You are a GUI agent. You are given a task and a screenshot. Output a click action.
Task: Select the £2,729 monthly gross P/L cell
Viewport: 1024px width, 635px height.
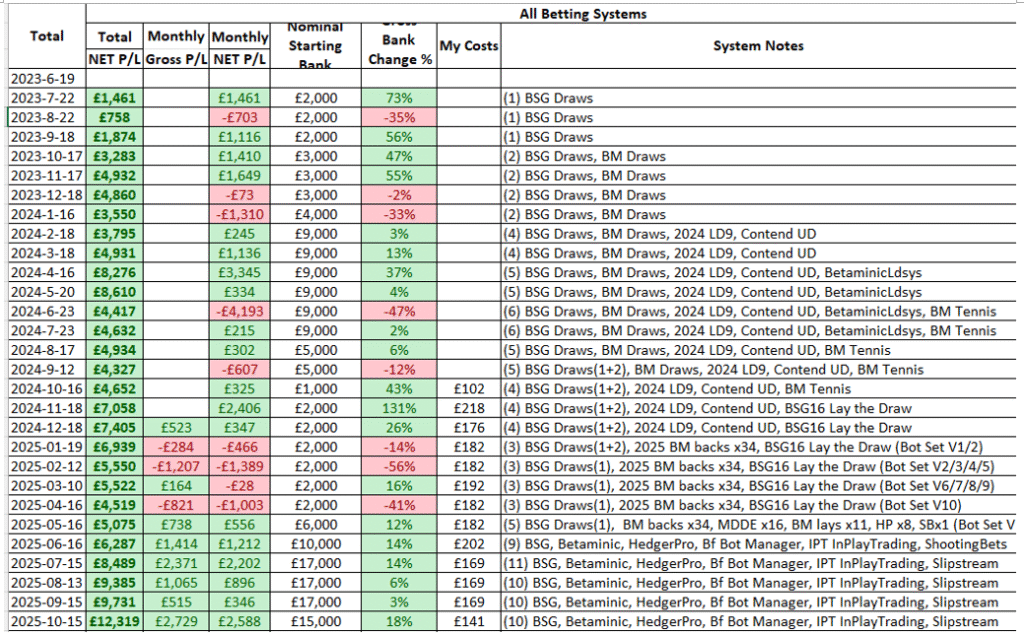(176, 622)
